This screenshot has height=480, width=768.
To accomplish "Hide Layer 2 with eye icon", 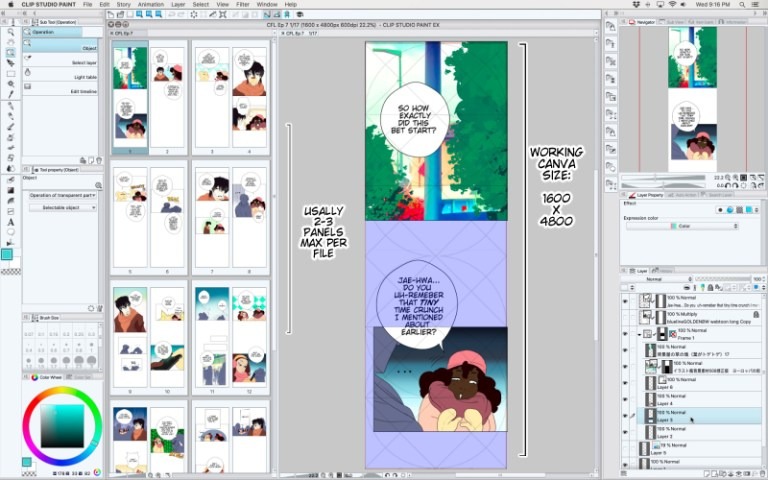I will click(625, 432).
